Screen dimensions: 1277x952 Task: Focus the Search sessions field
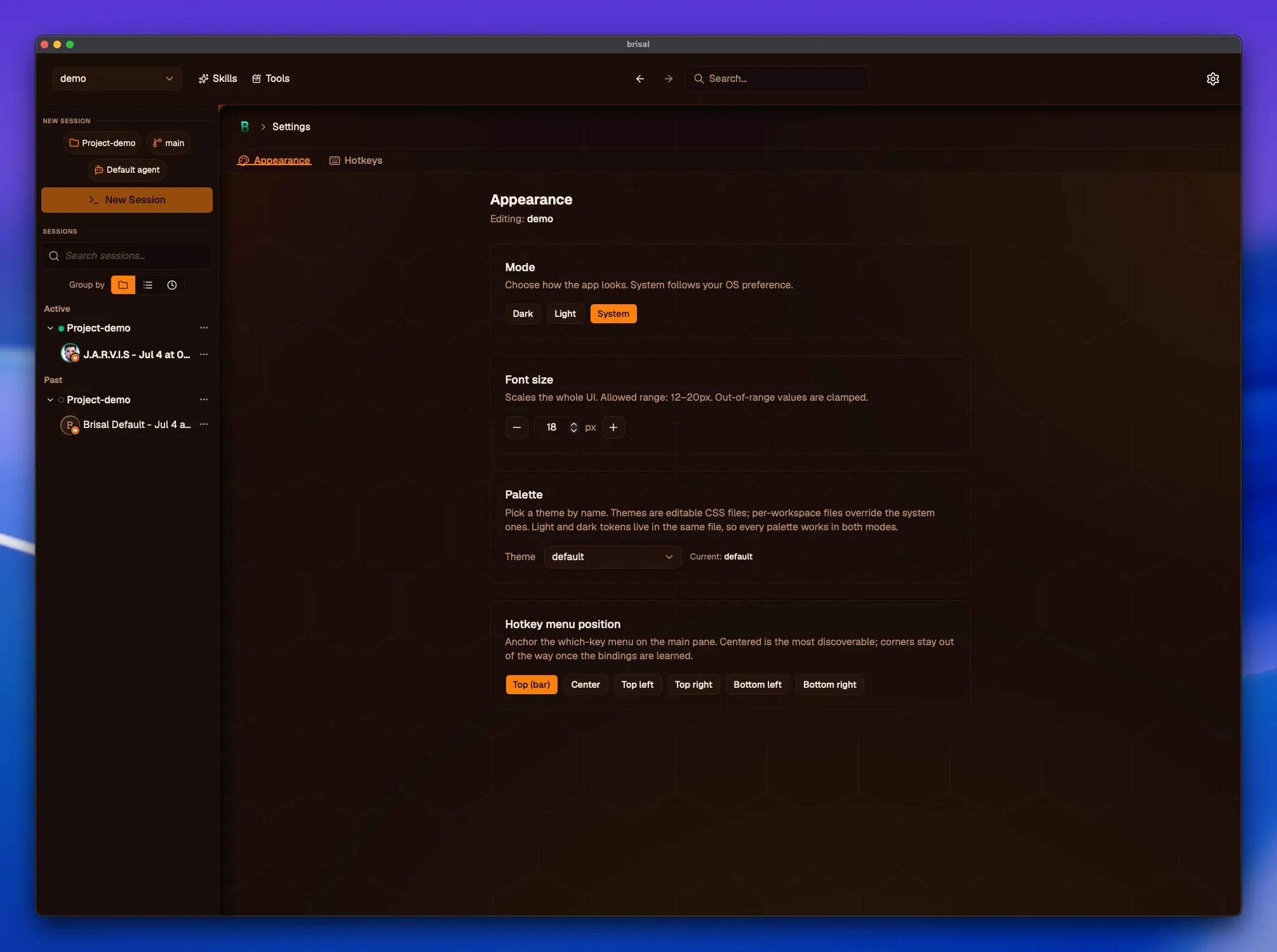tap(127, 256)
